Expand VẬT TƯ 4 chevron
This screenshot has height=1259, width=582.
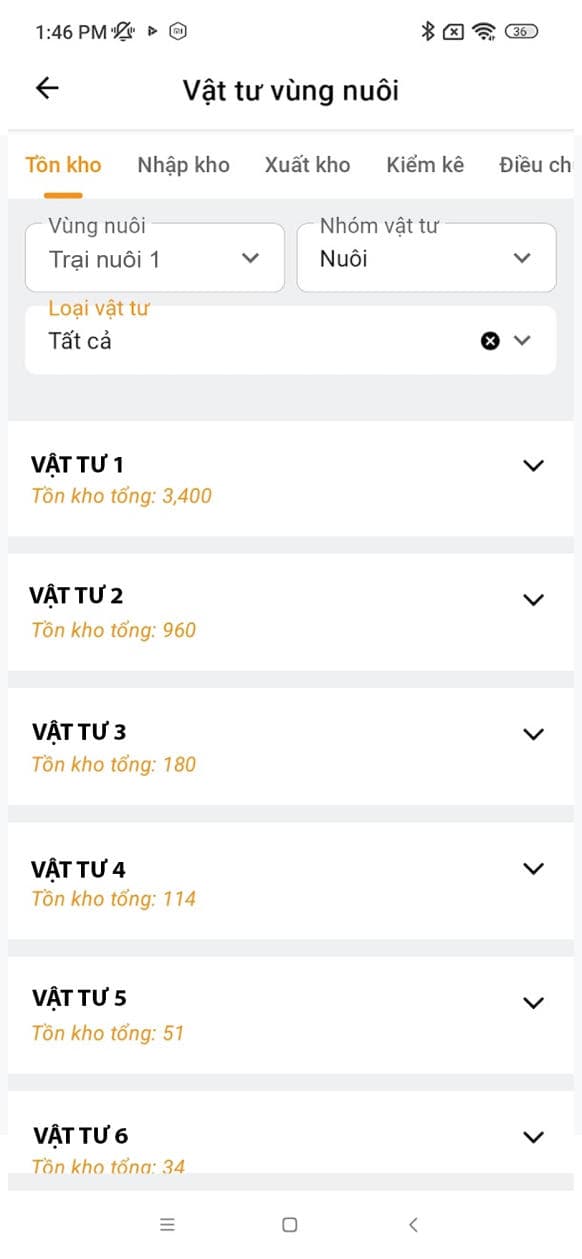534,869
